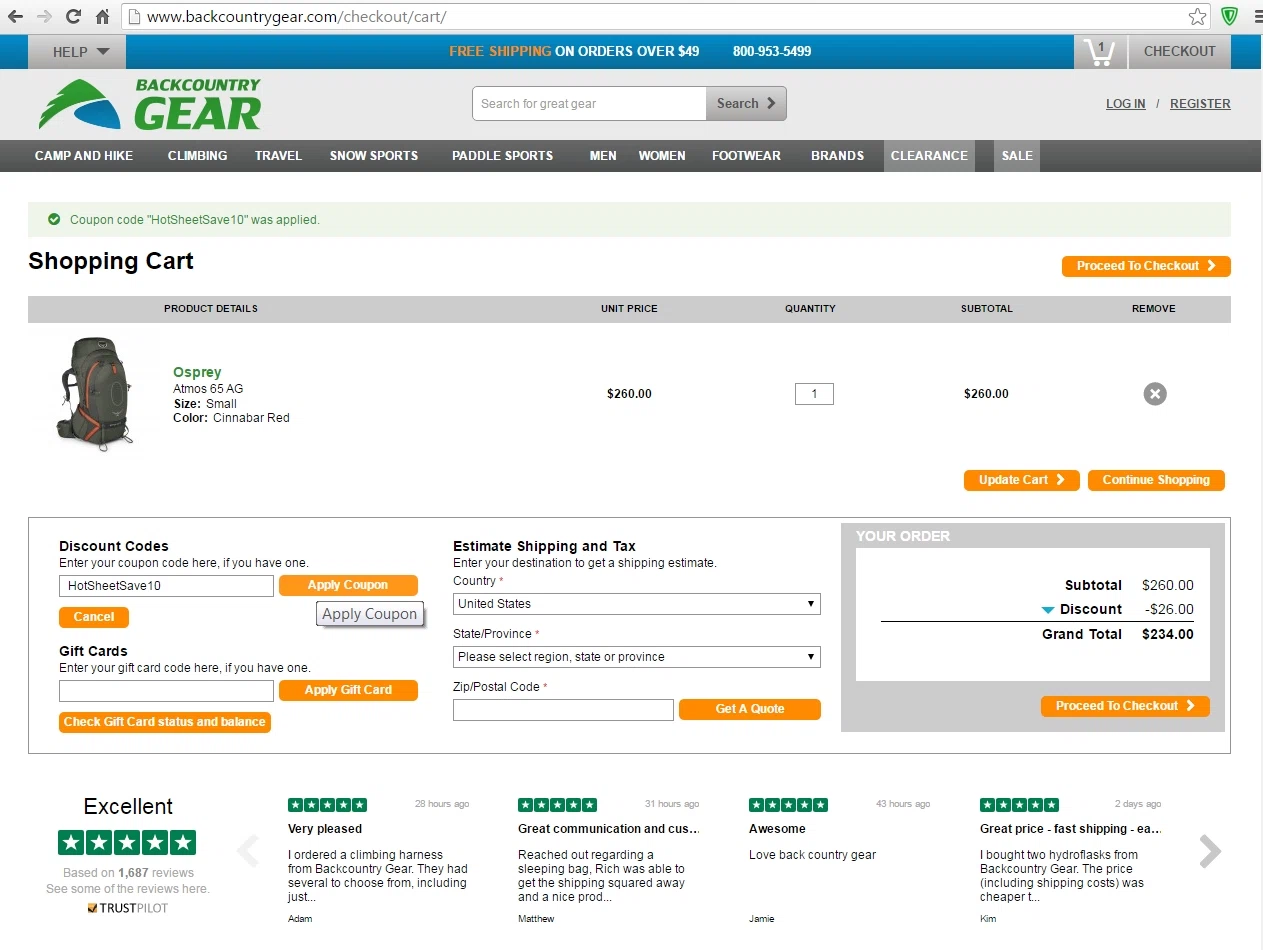Screen dimensions: 1263x950
Task: Click the quantity field for Osprey
Action: tap(814, 394)
